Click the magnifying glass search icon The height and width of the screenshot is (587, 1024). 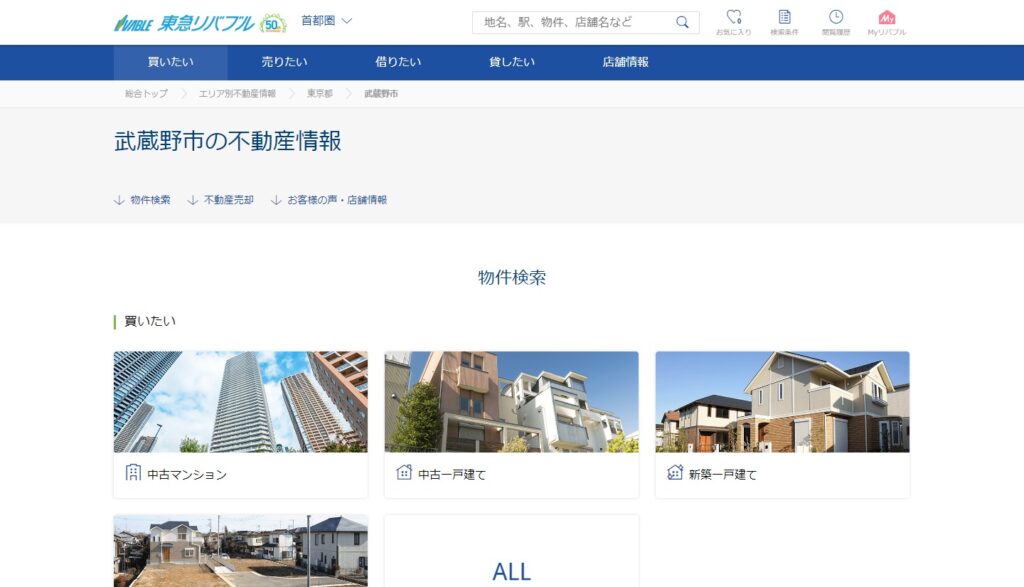coord(682,22)
